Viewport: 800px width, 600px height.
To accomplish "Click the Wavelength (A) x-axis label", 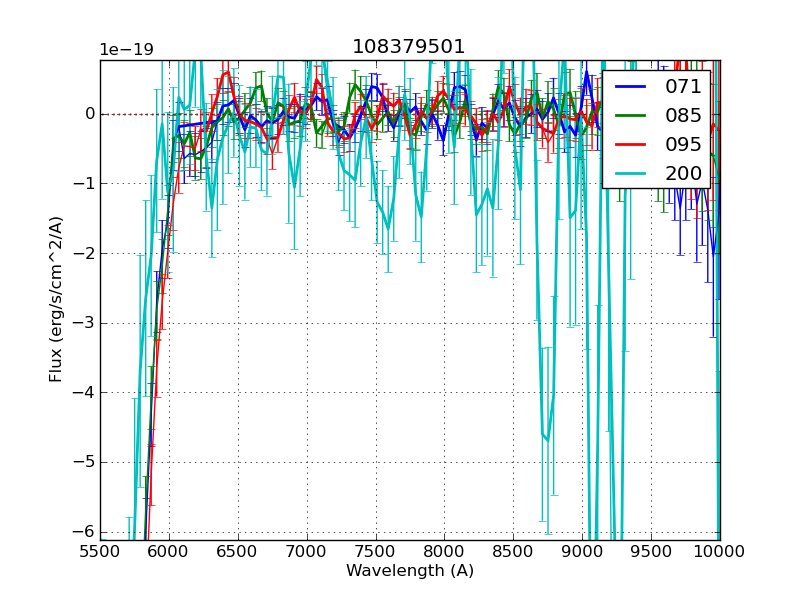I will point(410,571).
